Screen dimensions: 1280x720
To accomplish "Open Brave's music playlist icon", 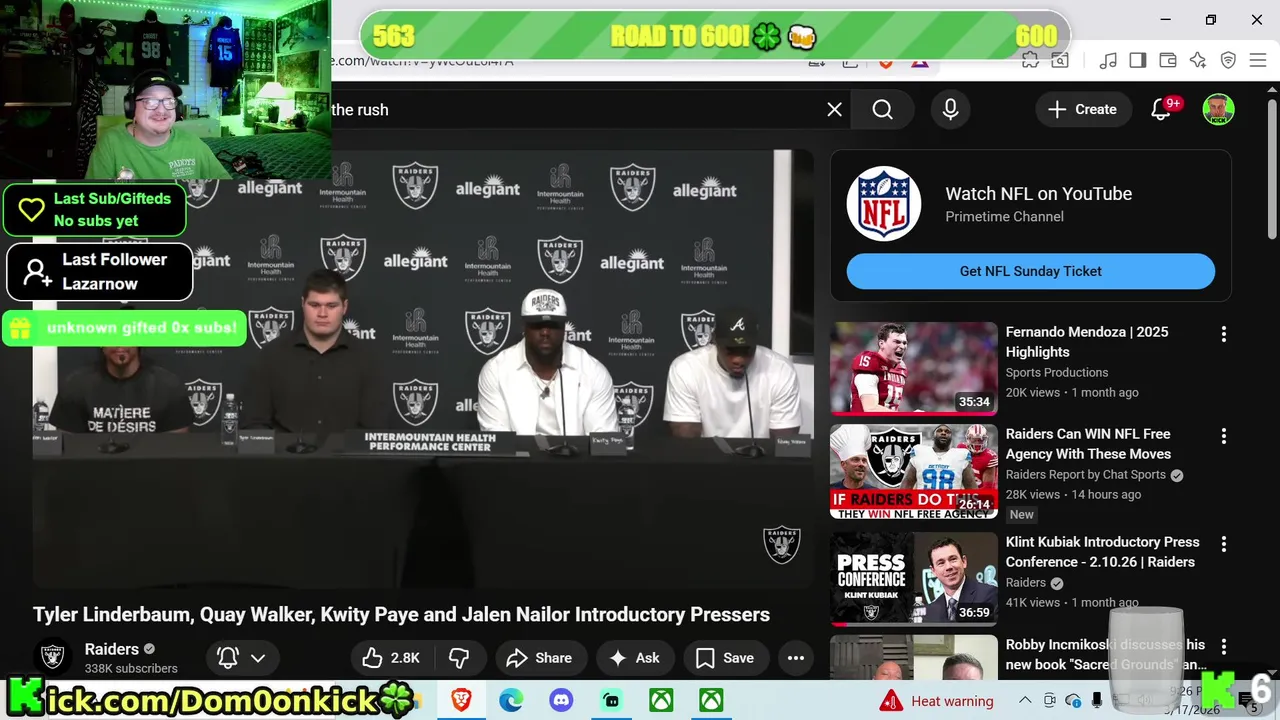I will (1107, 61).
